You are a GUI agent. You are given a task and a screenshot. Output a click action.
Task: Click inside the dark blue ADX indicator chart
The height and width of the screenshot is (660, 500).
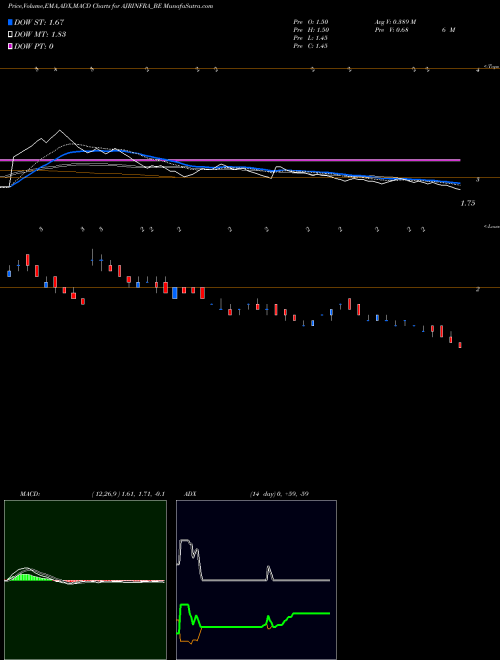coord(256,580)
